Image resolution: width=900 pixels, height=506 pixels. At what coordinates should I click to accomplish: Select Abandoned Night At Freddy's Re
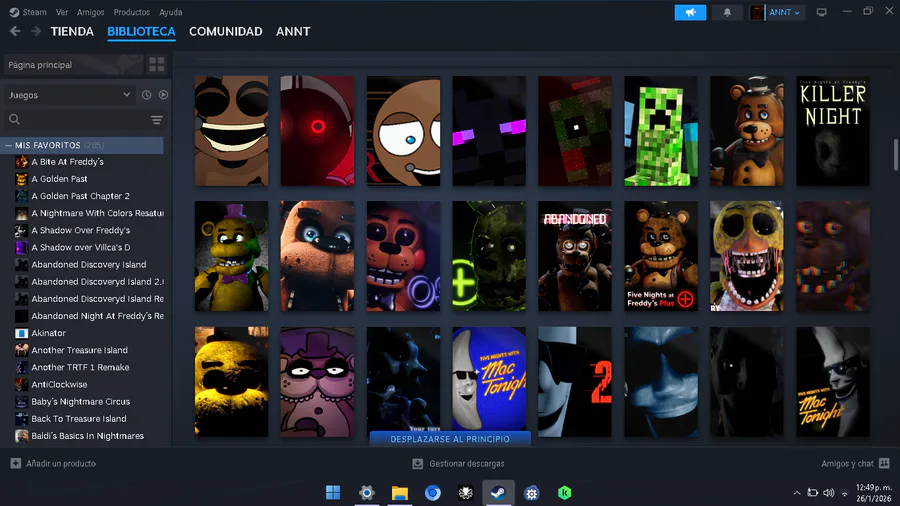(x=98, y=316)
